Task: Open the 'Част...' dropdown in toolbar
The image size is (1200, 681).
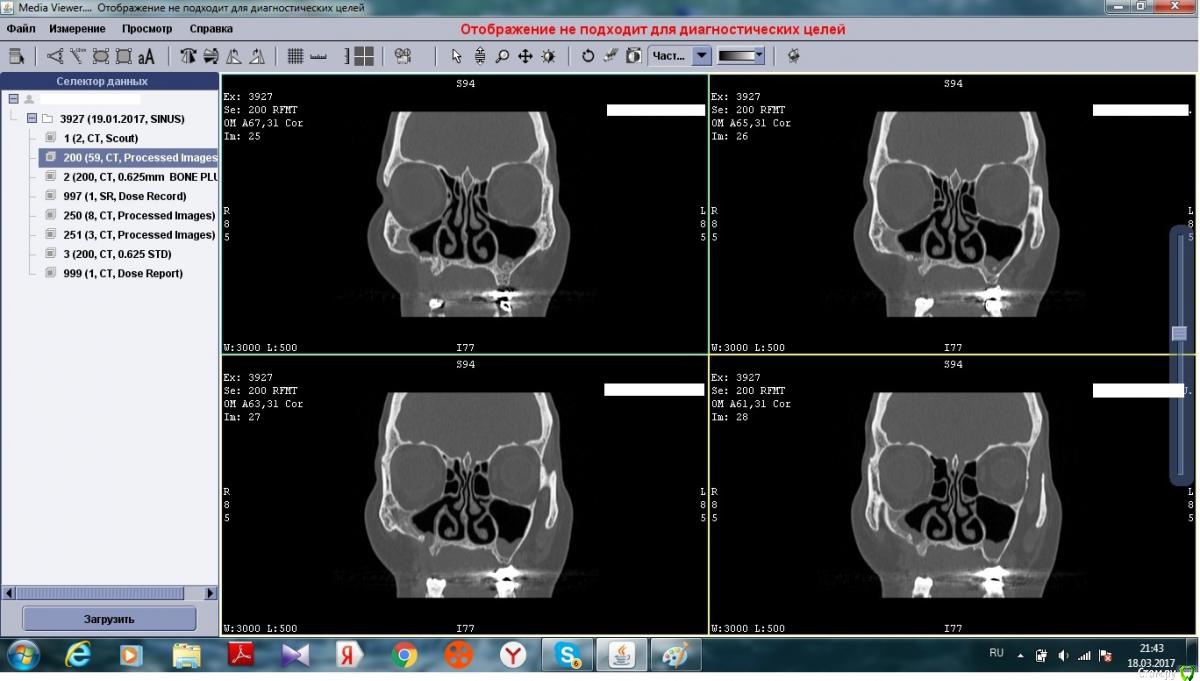Action: (701, 56)
